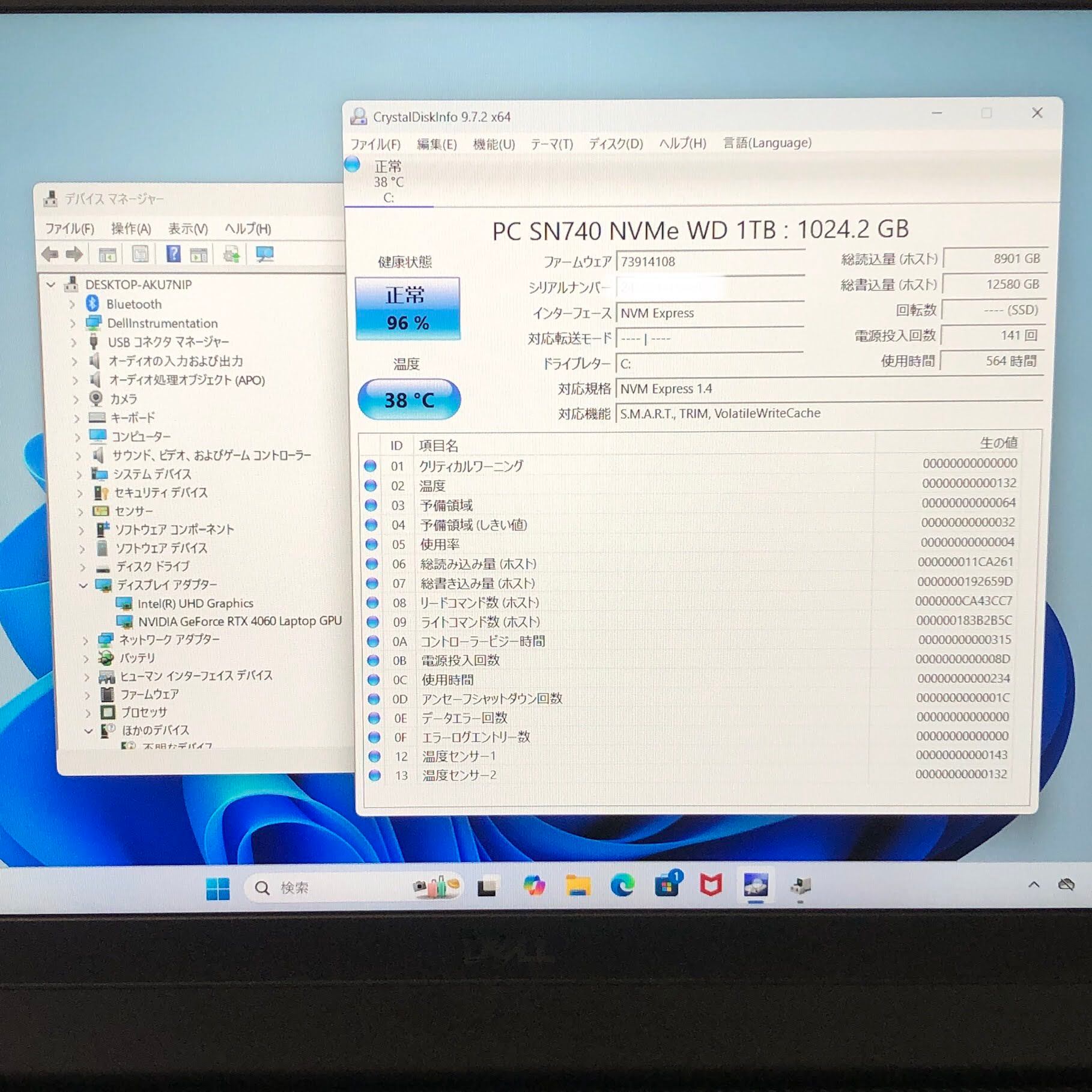Open the 操作(A) menu in Device Manager

click(x=131, y=229)
